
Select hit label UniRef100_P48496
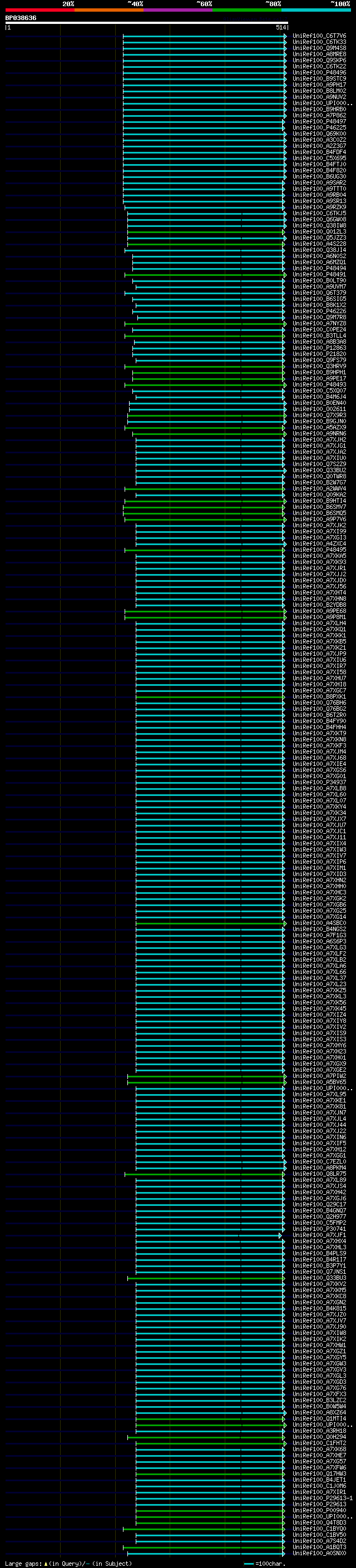click(x=319, y=73)
